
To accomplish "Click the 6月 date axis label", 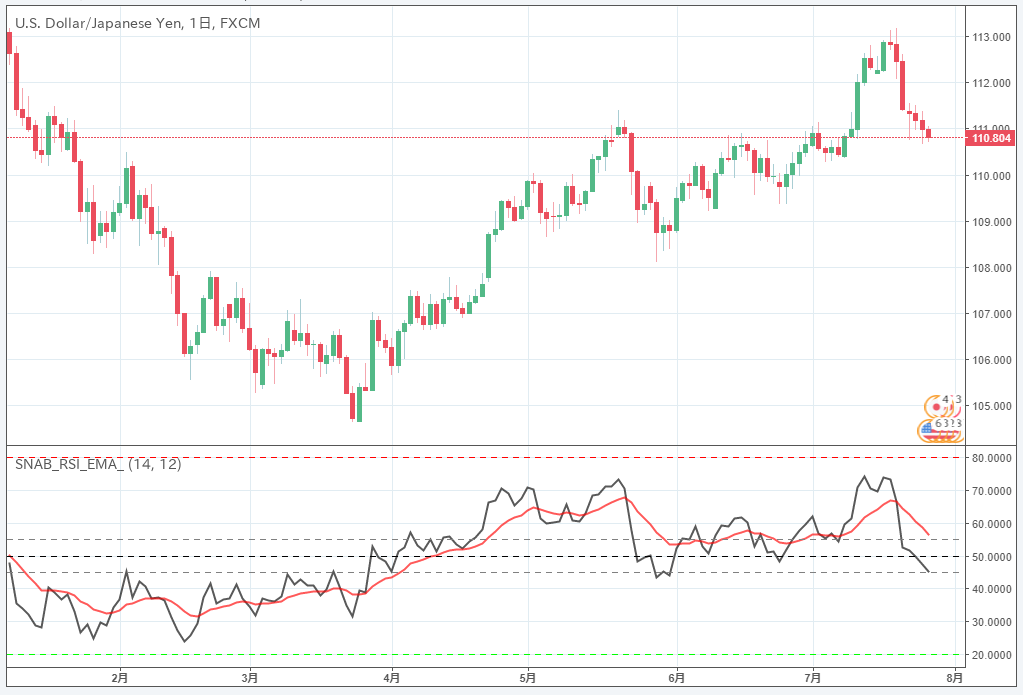I will 677,678.
